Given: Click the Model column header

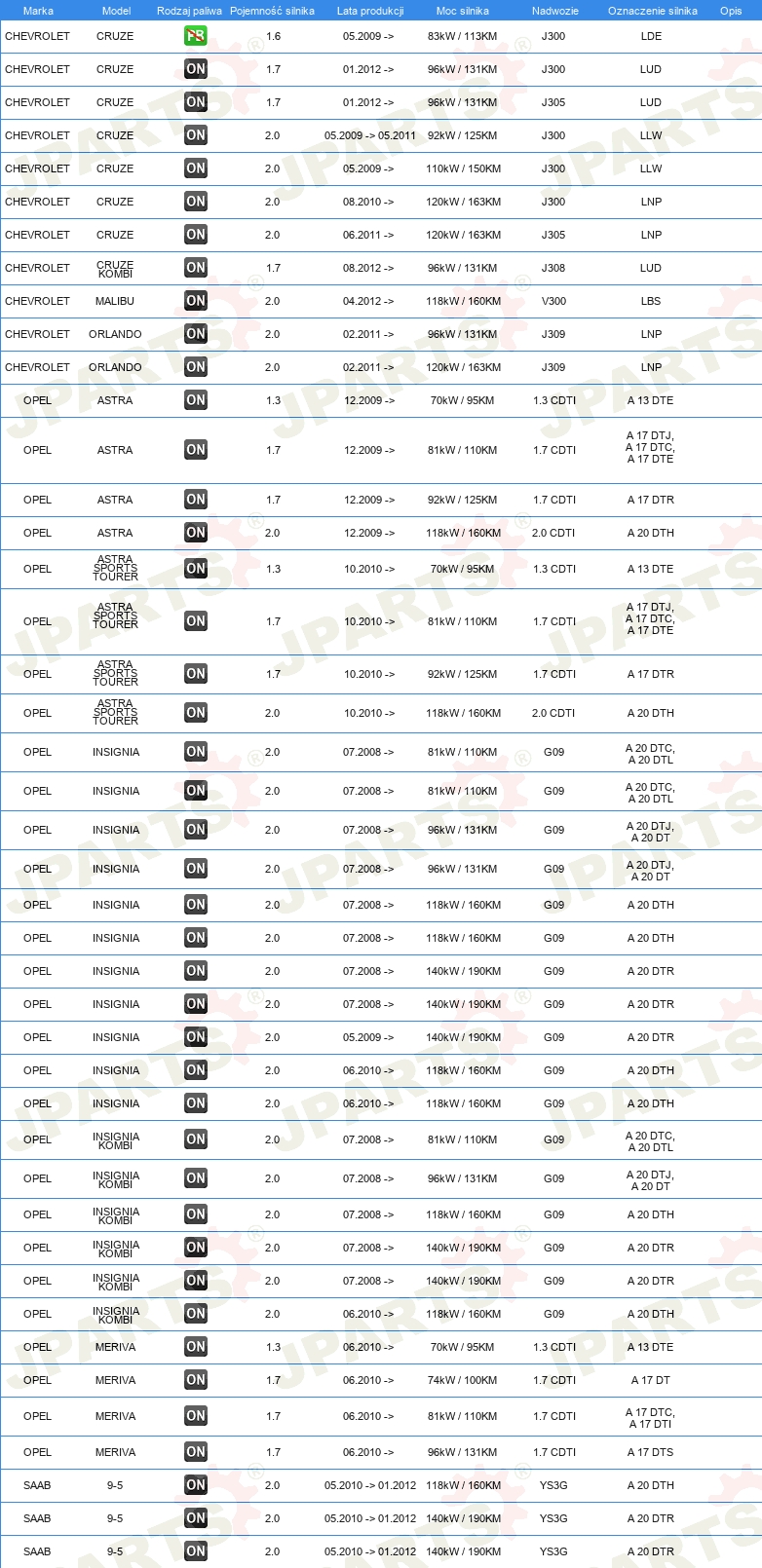Looking at the screenshot, I should pyautogui.click(x=116, y=11).
